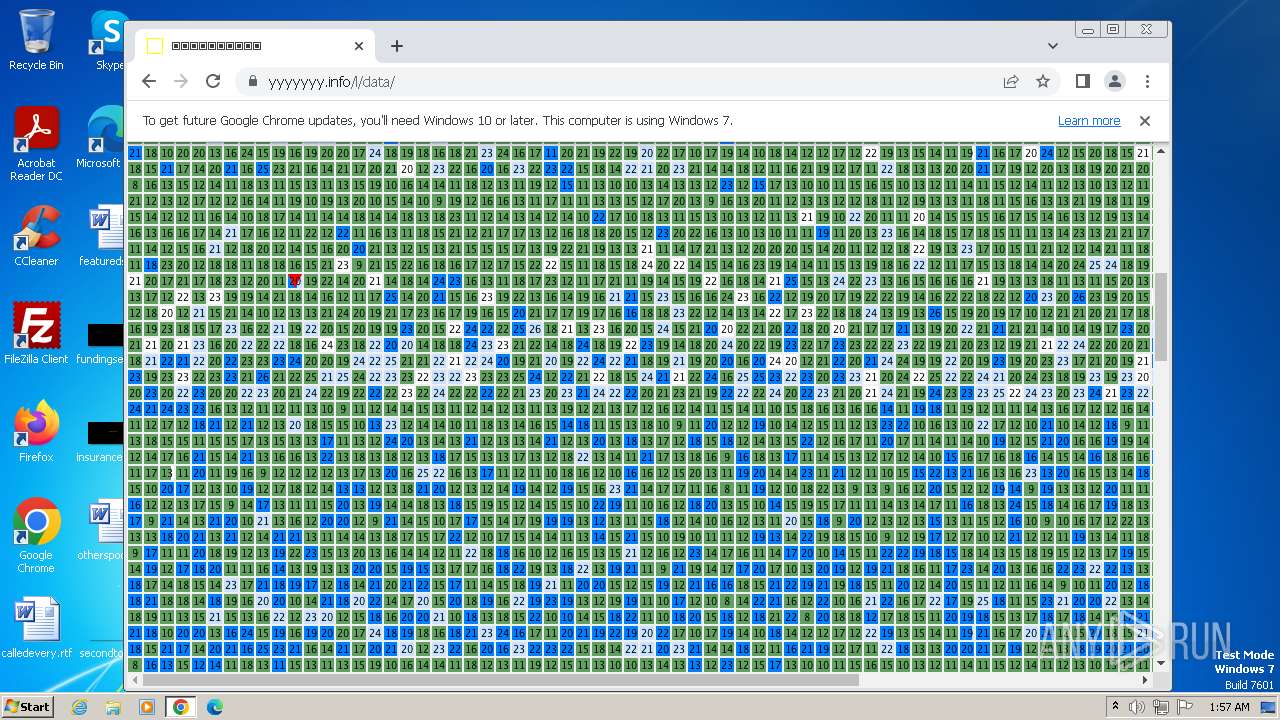Select the Firefox desktop shortcut
The width and height of the screenshot is (1280, 720).
(x=36, y=432)
